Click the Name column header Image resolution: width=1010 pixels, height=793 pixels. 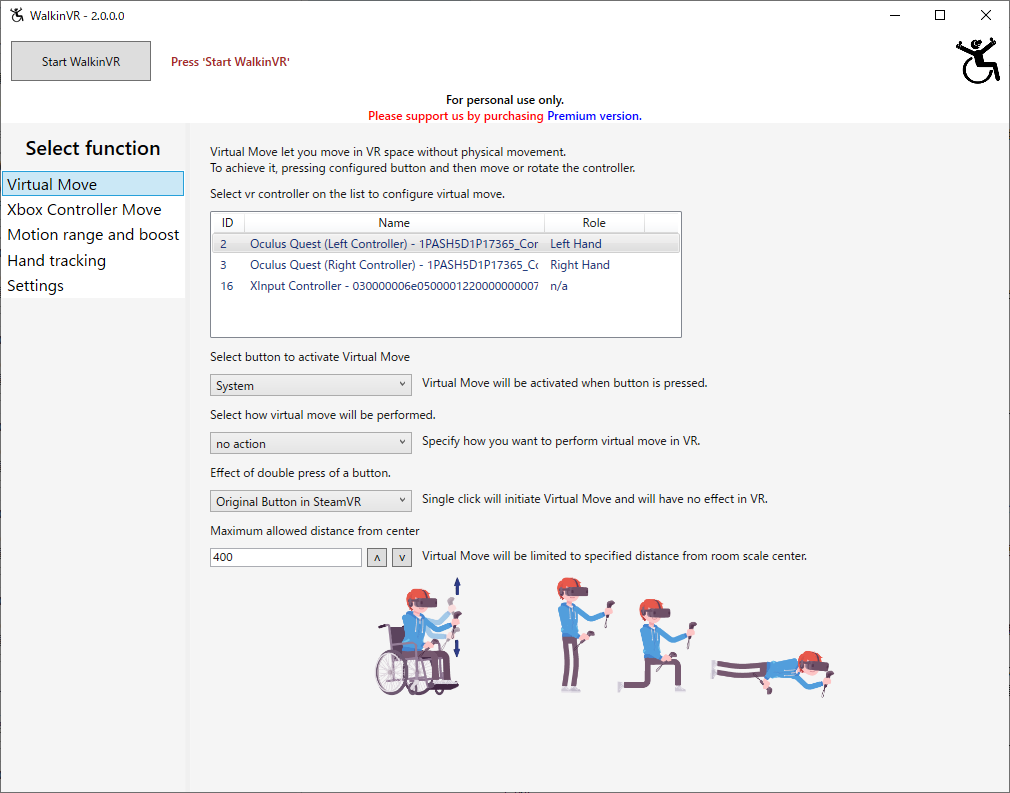394,222
